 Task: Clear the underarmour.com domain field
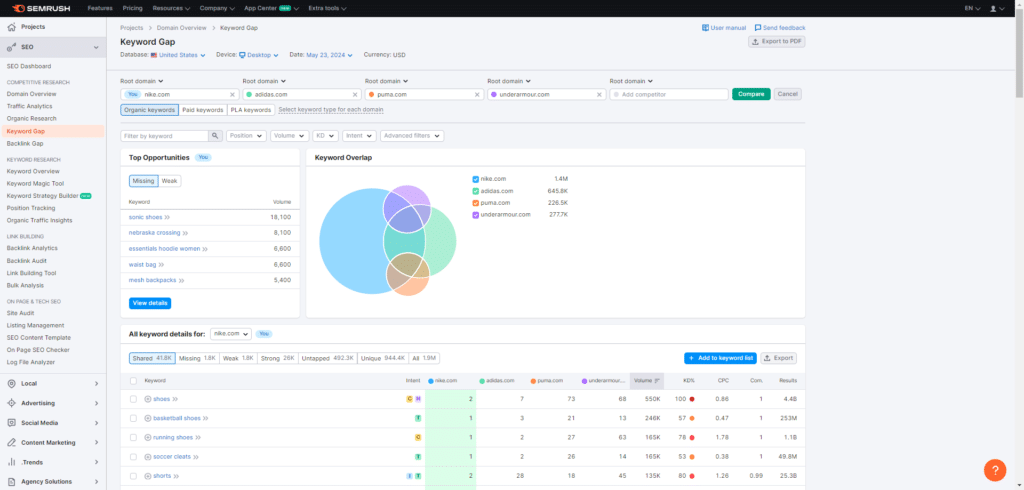599,94
